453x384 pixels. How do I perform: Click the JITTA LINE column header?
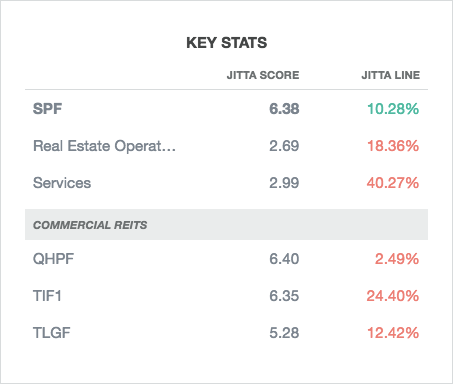[391, 75]
